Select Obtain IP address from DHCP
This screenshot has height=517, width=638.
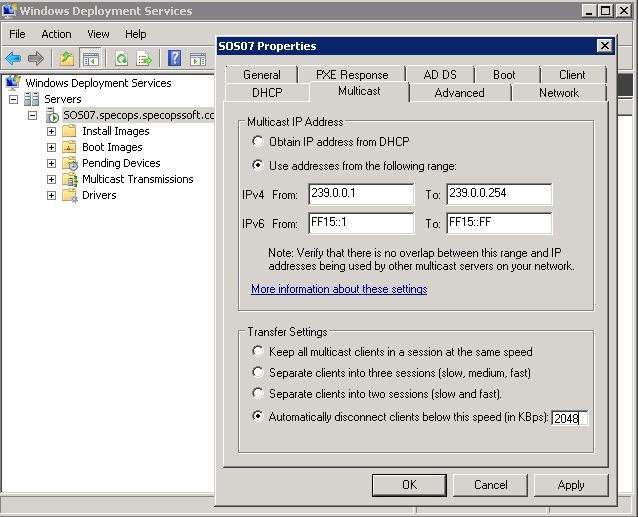tap(258, 141)
